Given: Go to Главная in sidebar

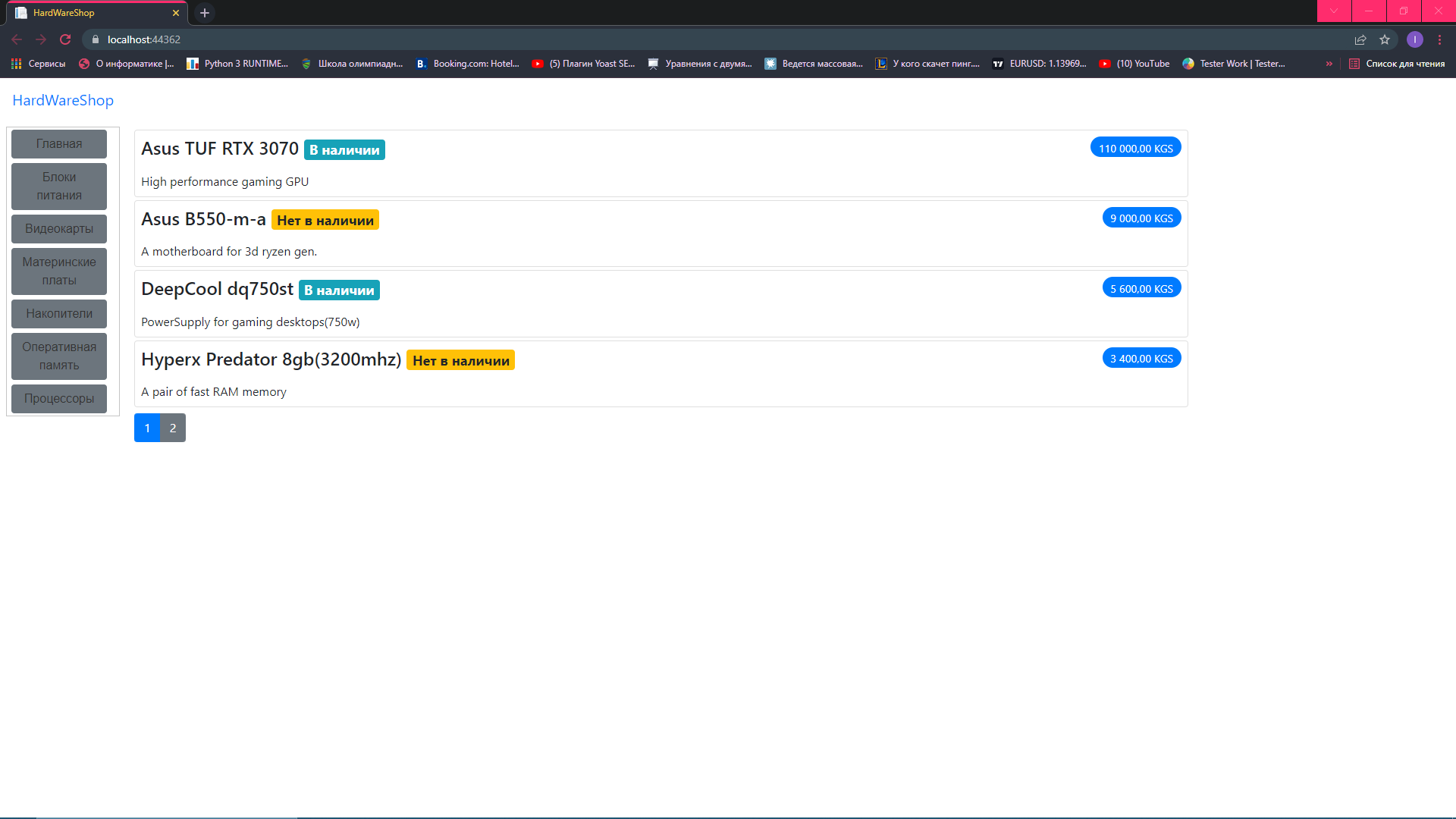Looking at the screenshot, I should (59, 144).
